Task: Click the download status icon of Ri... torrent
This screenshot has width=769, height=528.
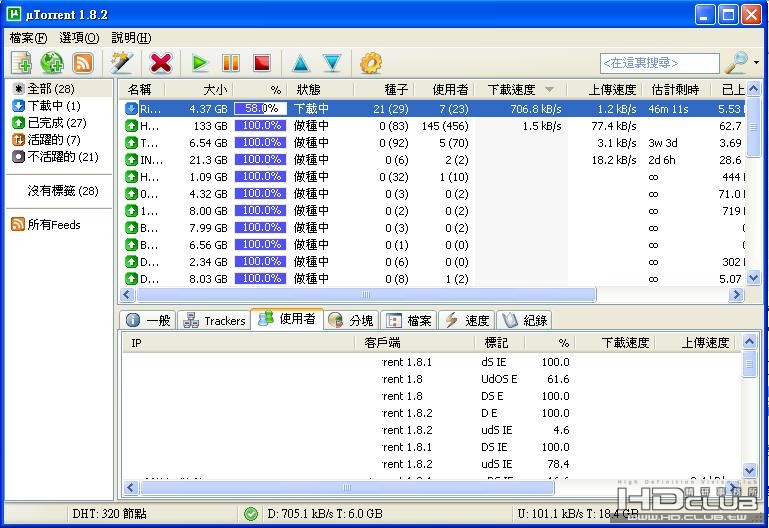Action: (x=131, y=108)
